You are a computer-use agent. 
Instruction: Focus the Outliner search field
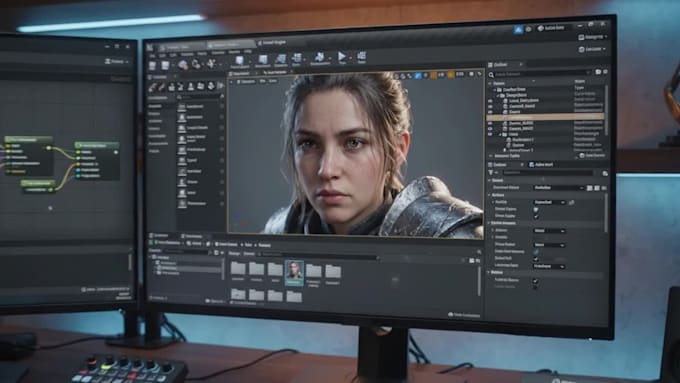(543, 74)
